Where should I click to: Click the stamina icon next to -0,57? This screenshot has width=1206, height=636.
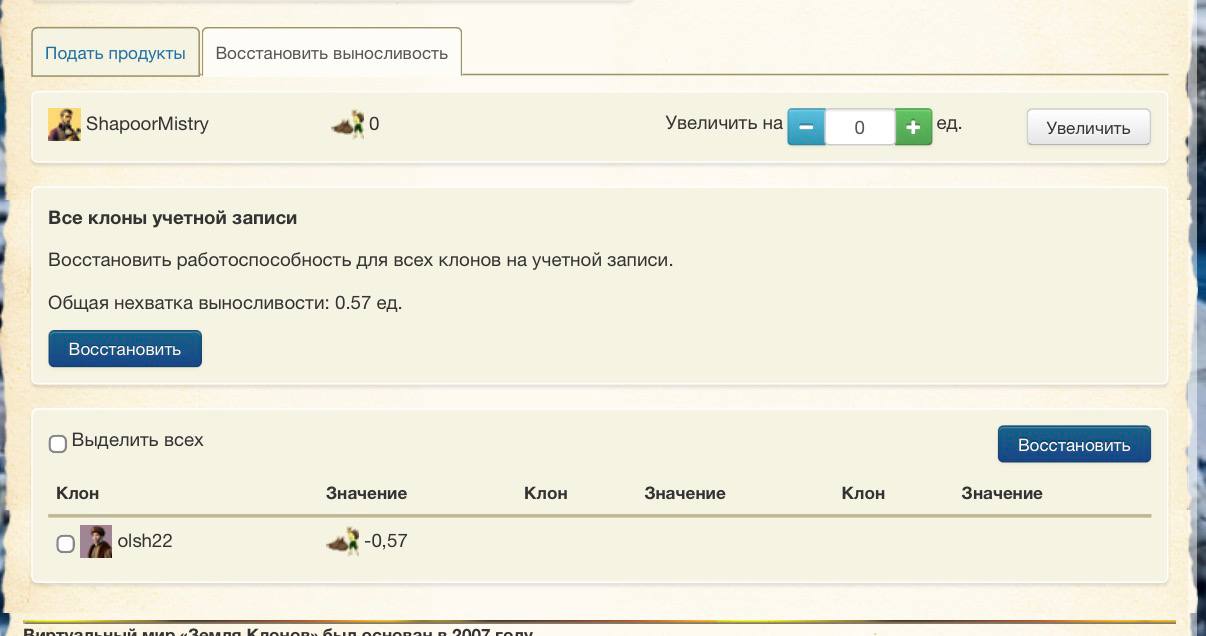(343, 541)
